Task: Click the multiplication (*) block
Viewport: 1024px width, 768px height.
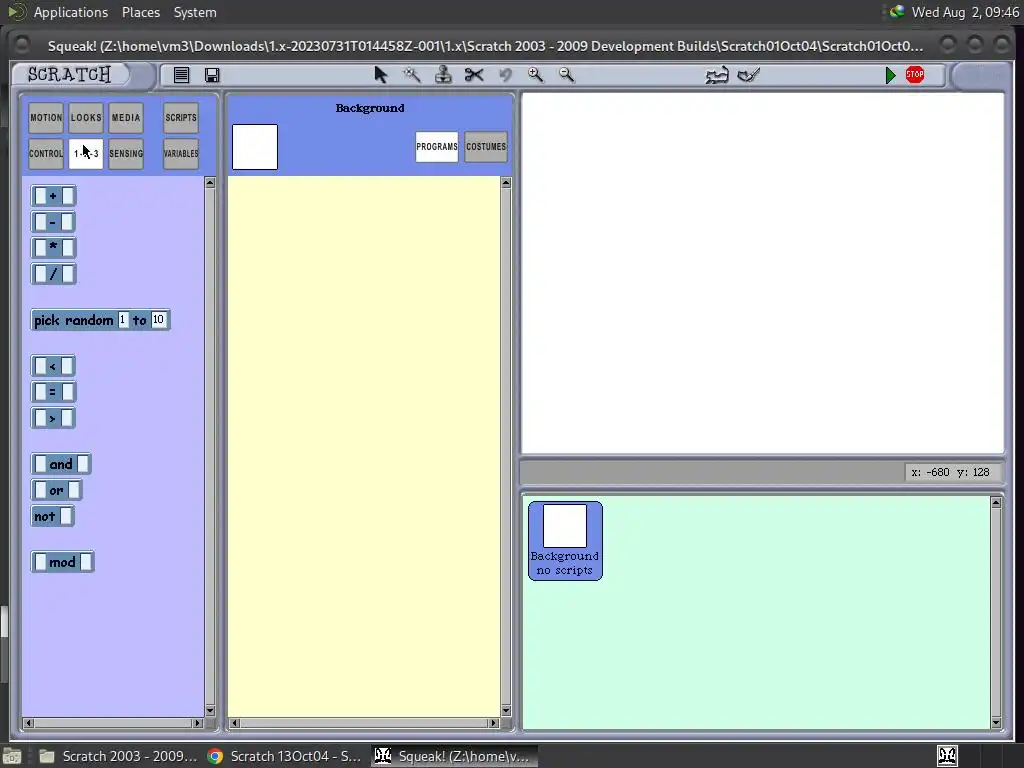Action: (x=54, y=248)
